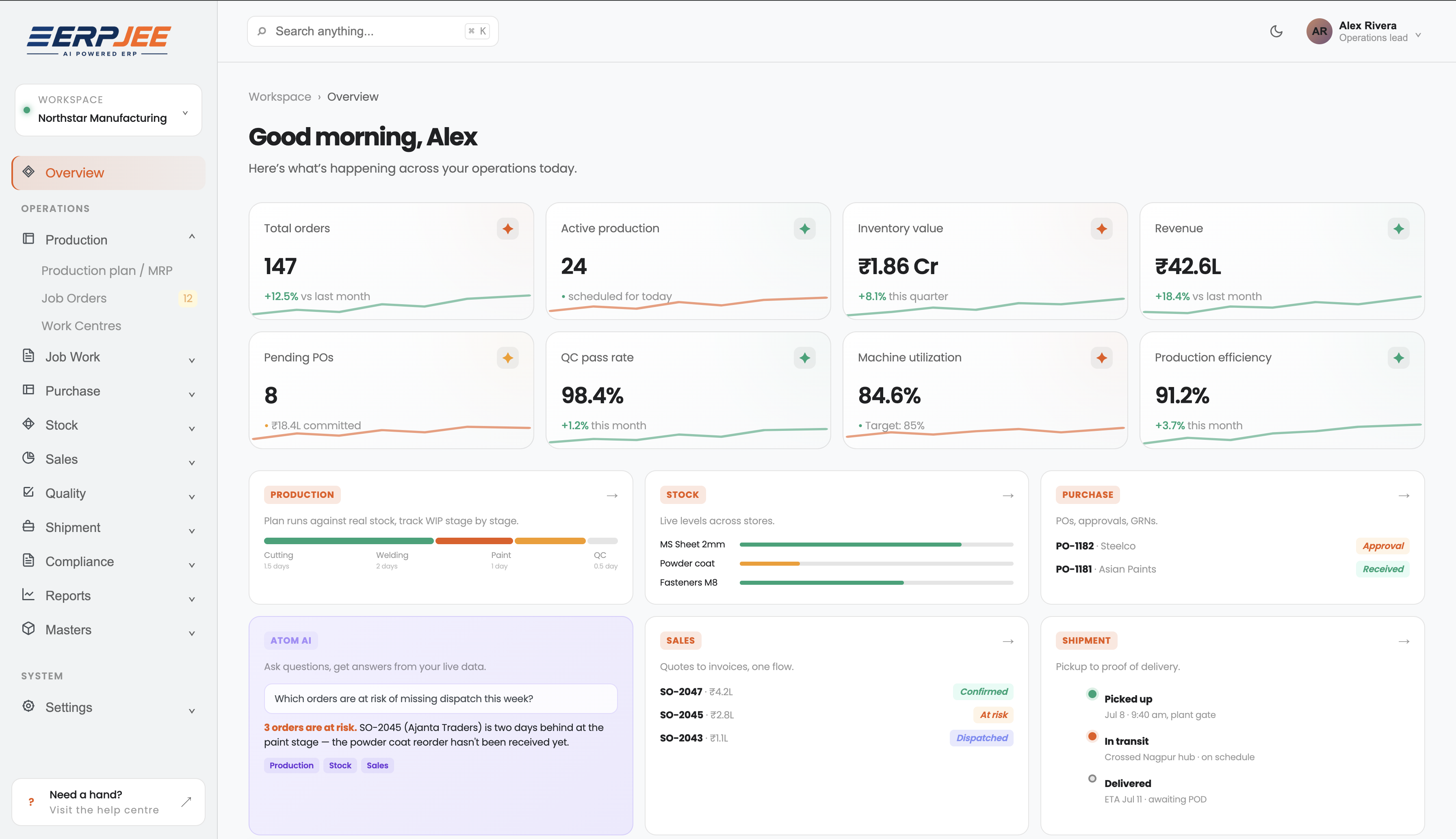Click the Atom AI question field

click(440, 698)
